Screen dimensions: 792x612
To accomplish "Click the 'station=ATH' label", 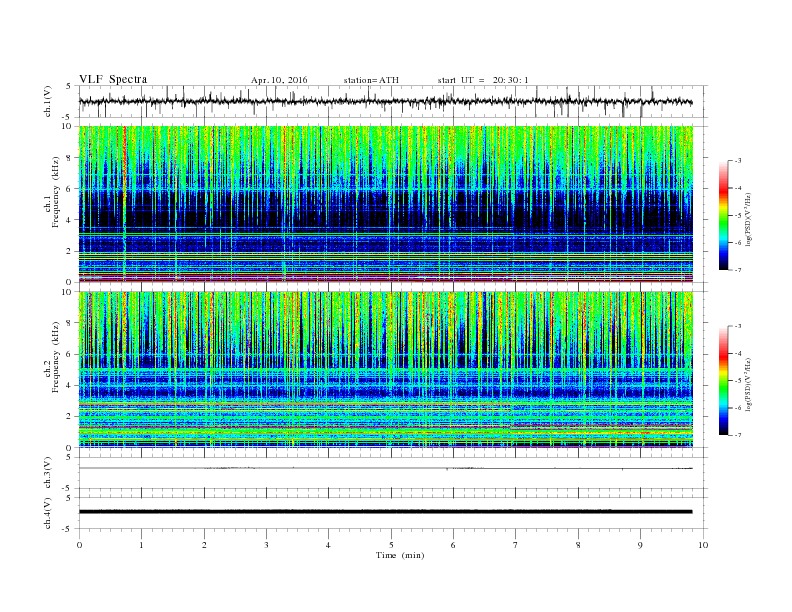I will (371, 80).
